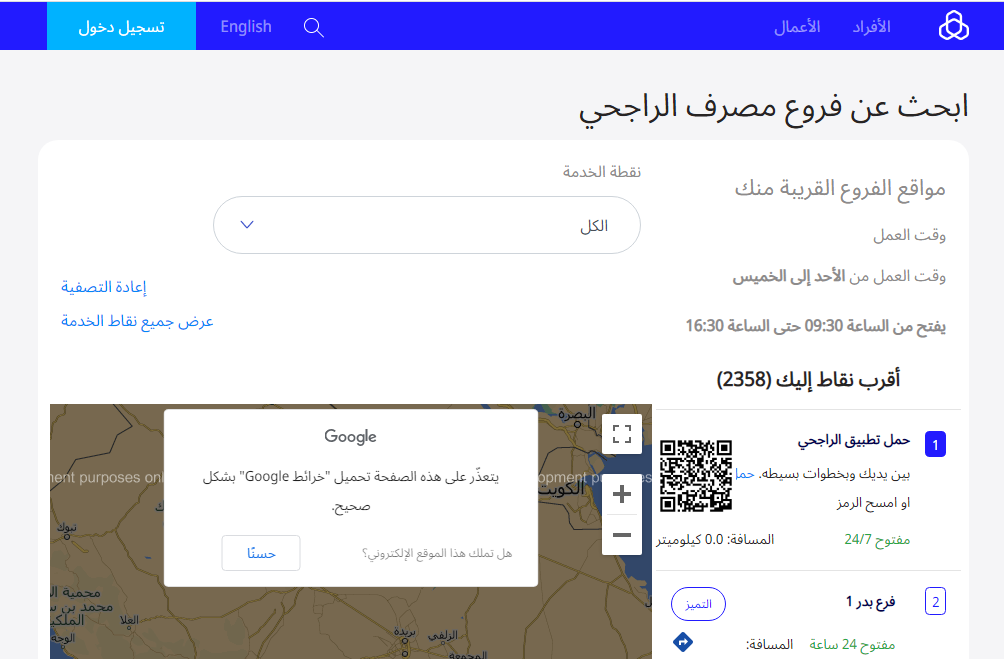Click the تسجيل دخول login button
The height and width of the screenshot is (659, 1004).
(122, 26)
